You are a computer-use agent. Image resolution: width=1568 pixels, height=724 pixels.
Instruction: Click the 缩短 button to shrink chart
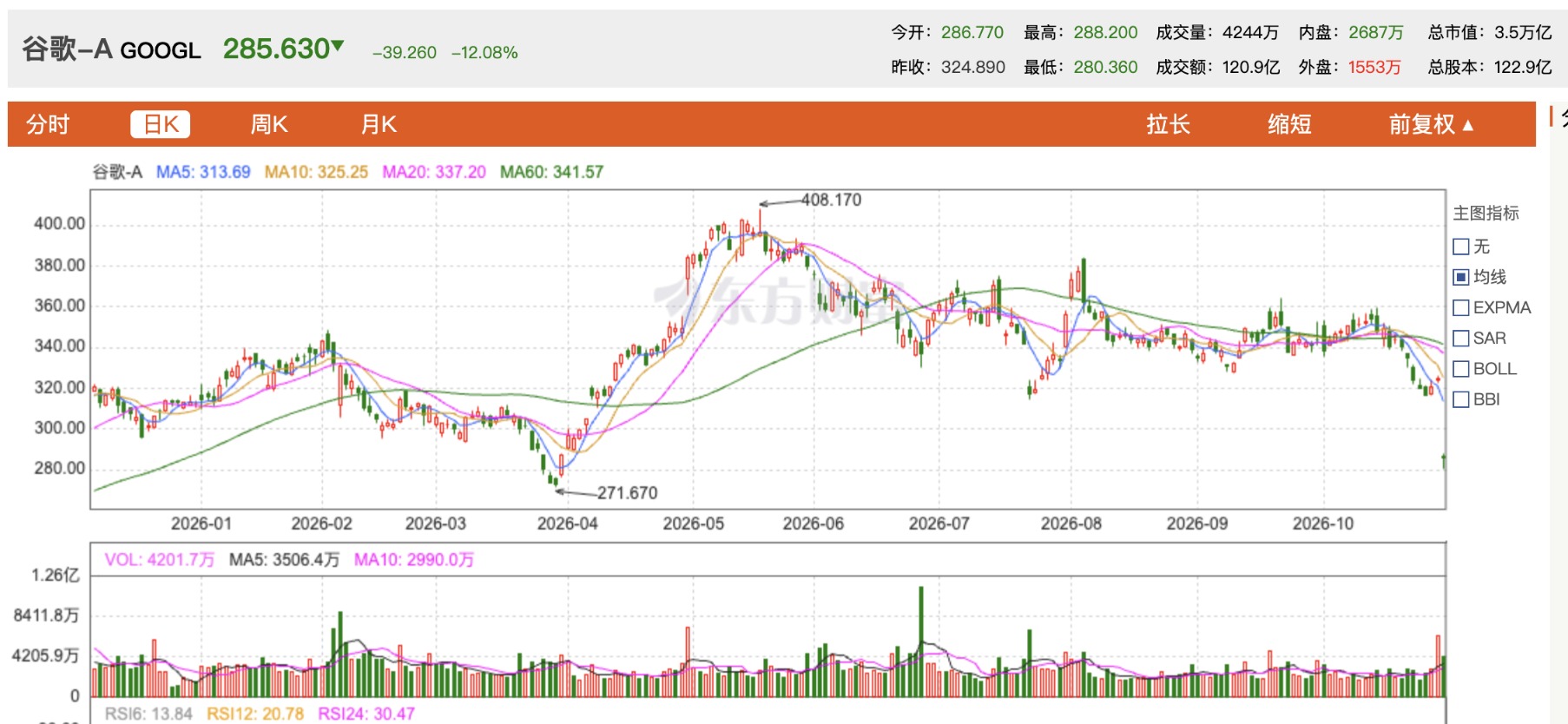pyautogui.click(x=1289, y=124)
